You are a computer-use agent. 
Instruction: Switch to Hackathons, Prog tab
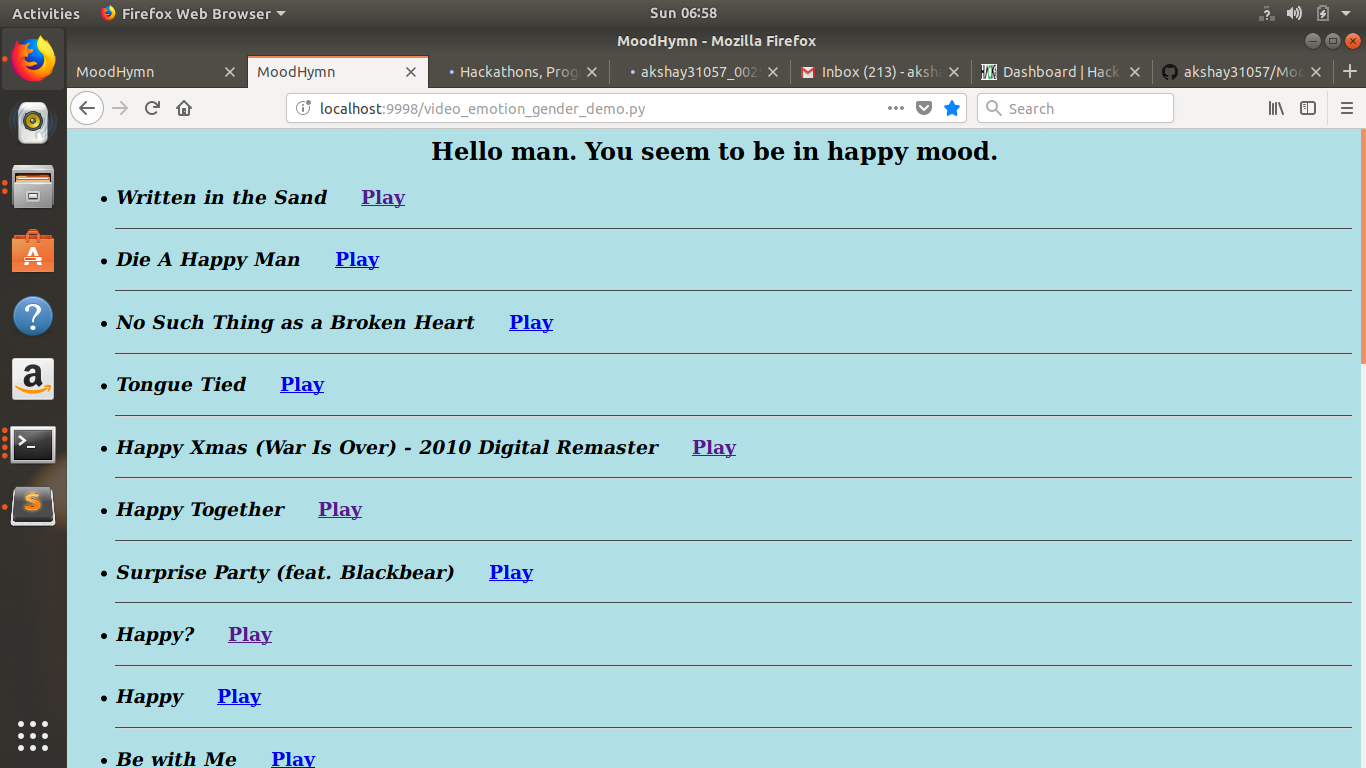(x=518, y=72)
